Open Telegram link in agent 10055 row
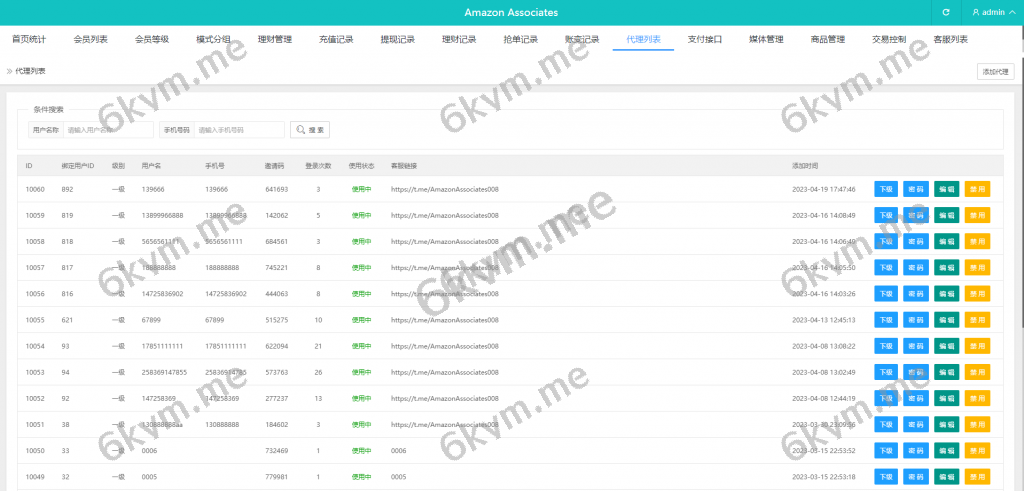This screenshot has height=491, width=1024. pyautogui.click(x=444, y=320)
